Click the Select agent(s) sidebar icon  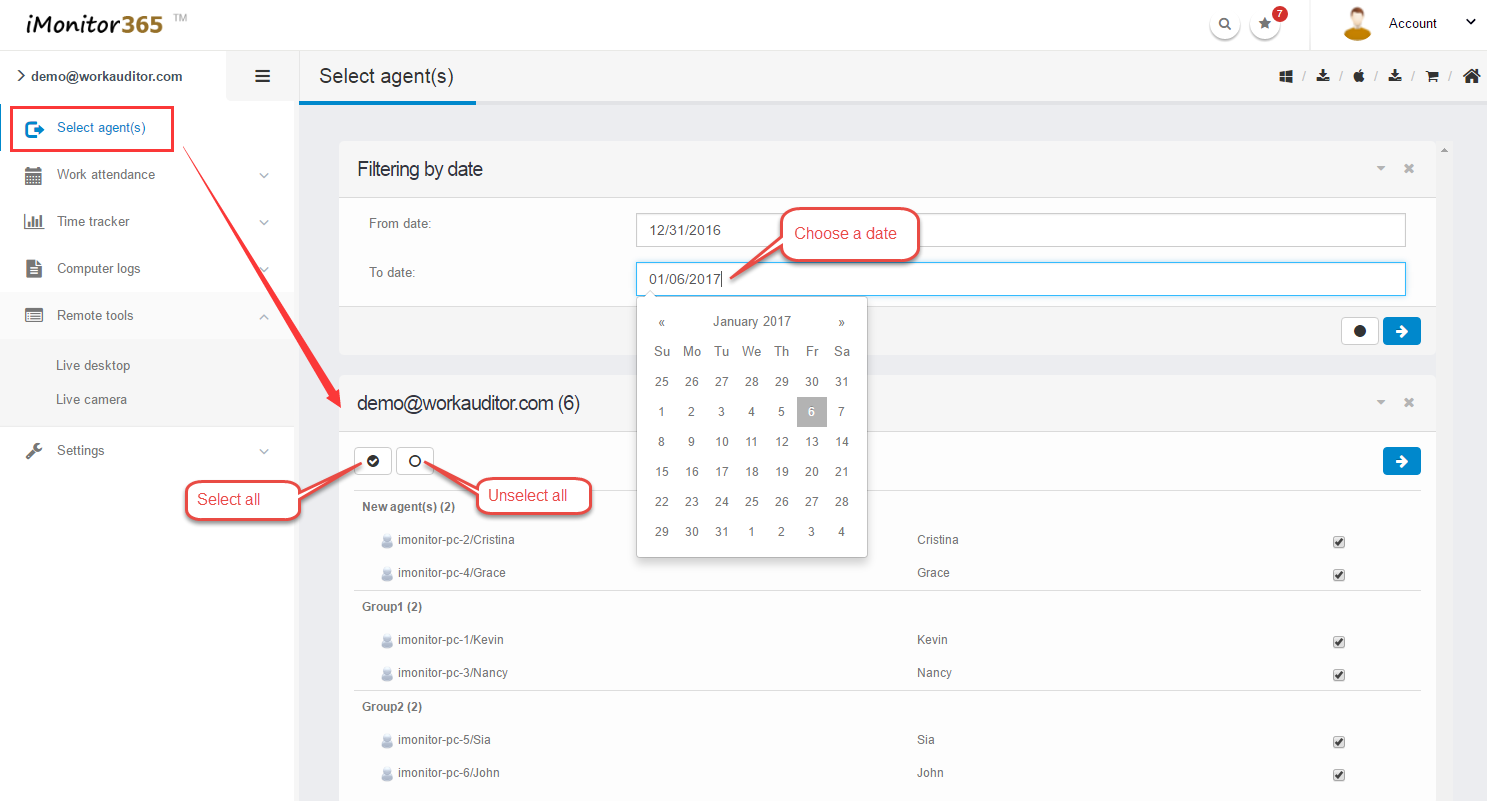35,129
